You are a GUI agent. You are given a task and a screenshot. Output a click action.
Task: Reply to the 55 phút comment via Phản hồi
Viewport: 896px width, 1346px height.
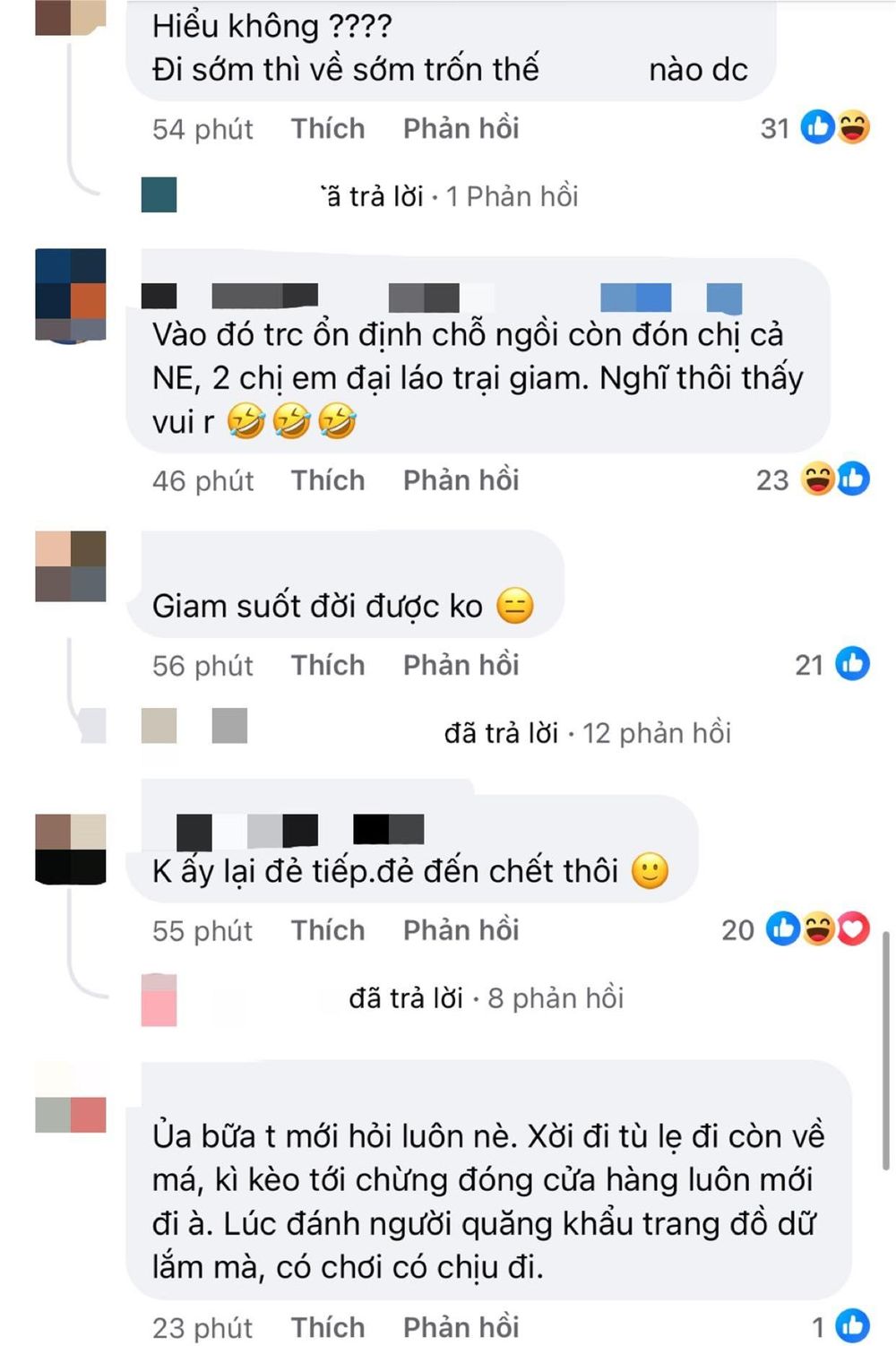tap(461, 930)
